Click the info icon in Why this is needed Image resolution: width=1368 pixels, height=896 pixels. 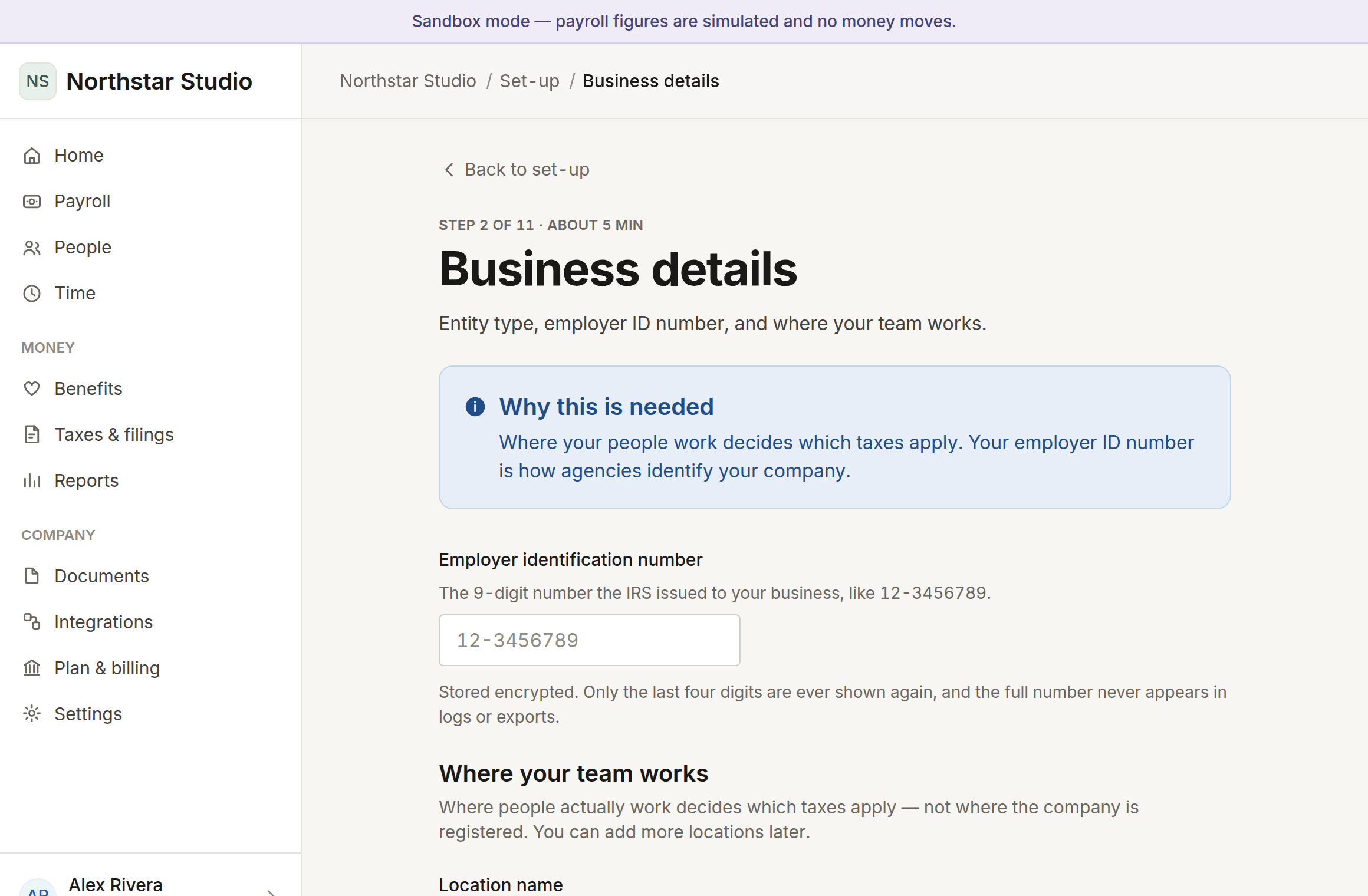[475, 407]
